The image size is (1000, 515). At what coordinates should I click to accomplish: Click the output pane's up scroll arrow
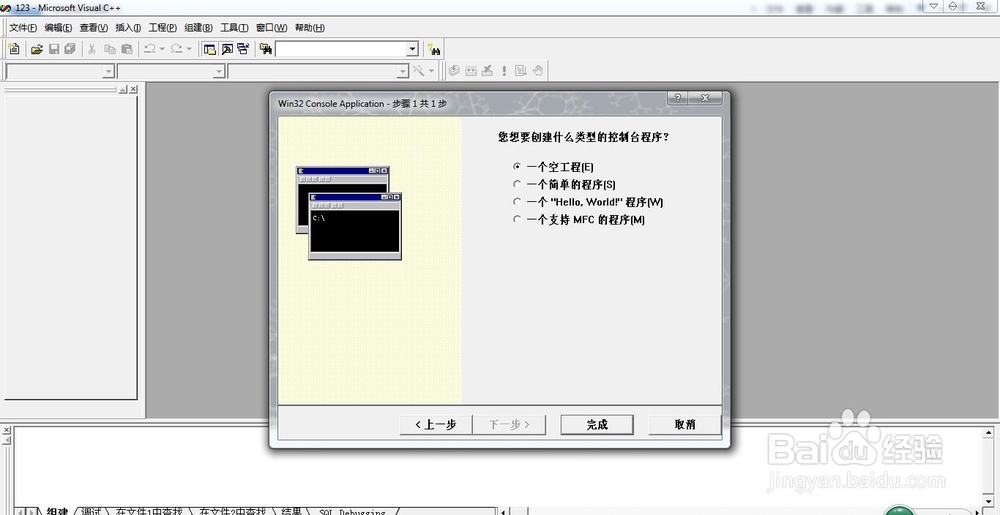(989, 433)
